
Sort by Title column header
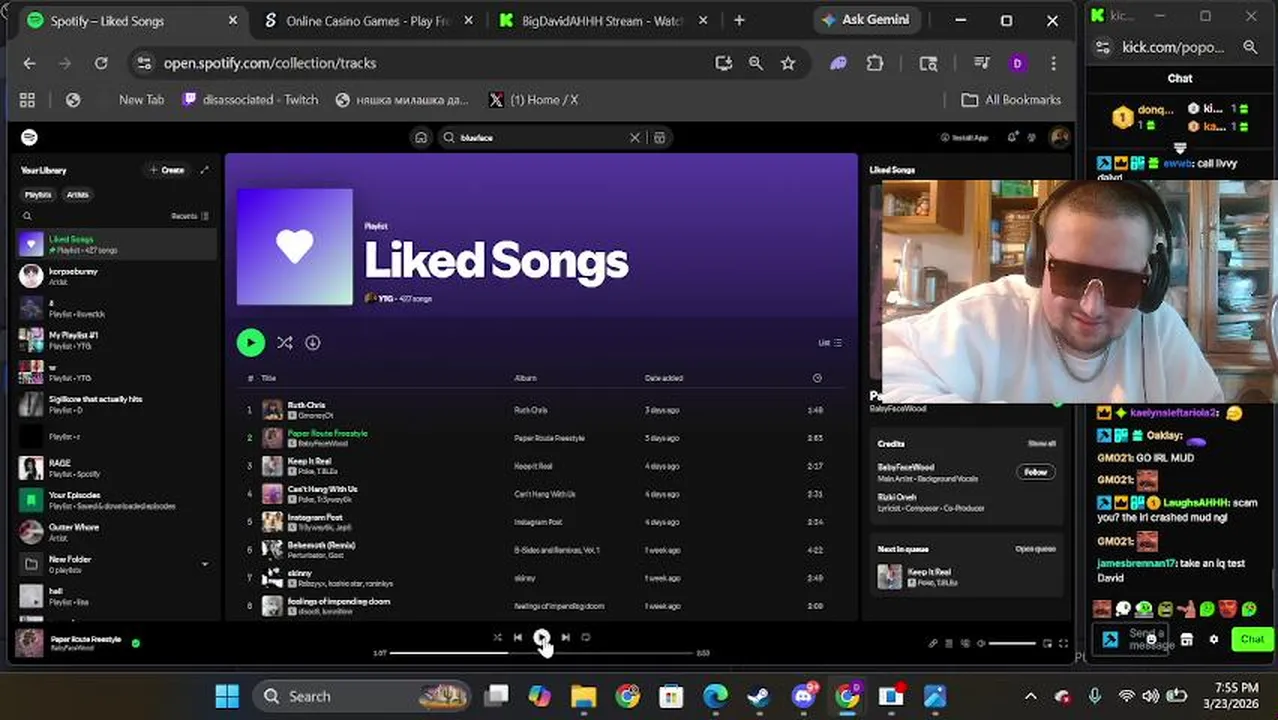tap(268, 378)
